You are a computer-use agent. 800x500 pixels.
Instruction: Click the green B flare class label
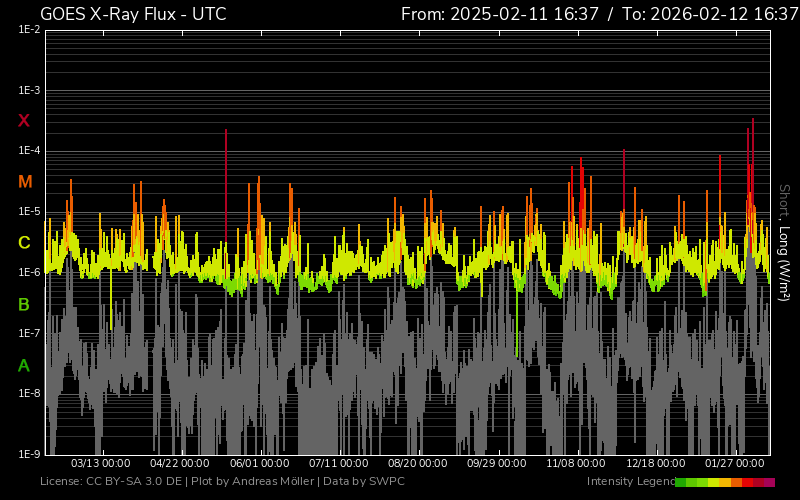click(x=24, y=304)
